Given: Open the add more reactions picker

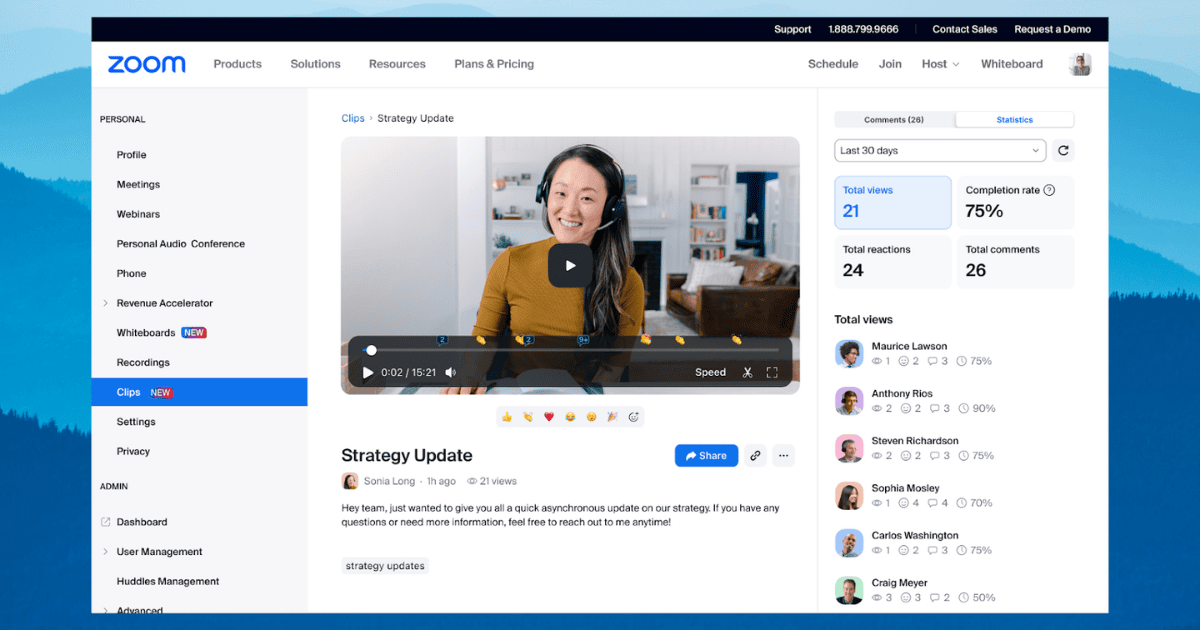Looking at the screenshot, I should coord(633,417).
